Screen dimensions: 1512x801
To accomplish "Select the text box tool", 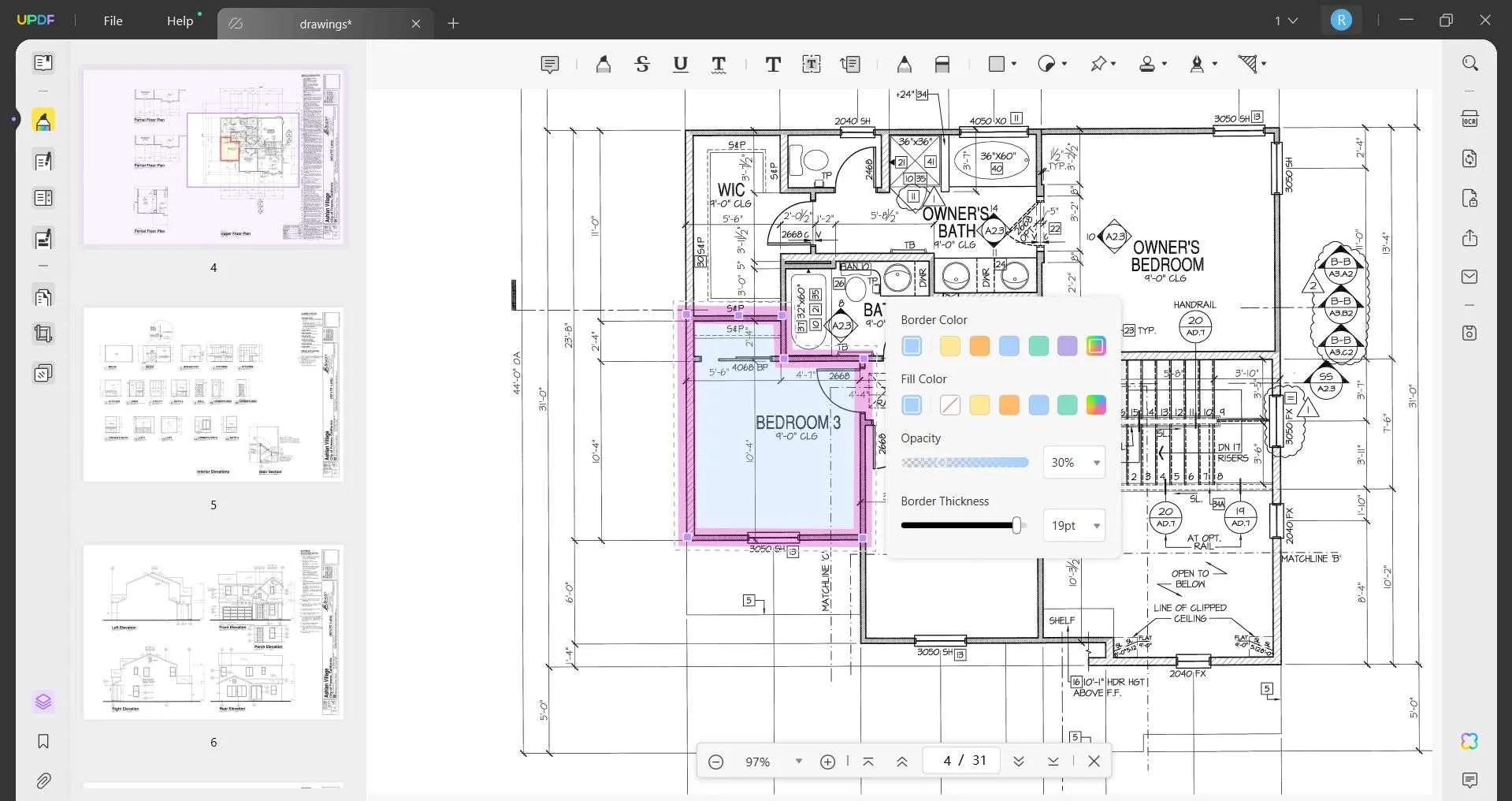I will tap(812, 65).
